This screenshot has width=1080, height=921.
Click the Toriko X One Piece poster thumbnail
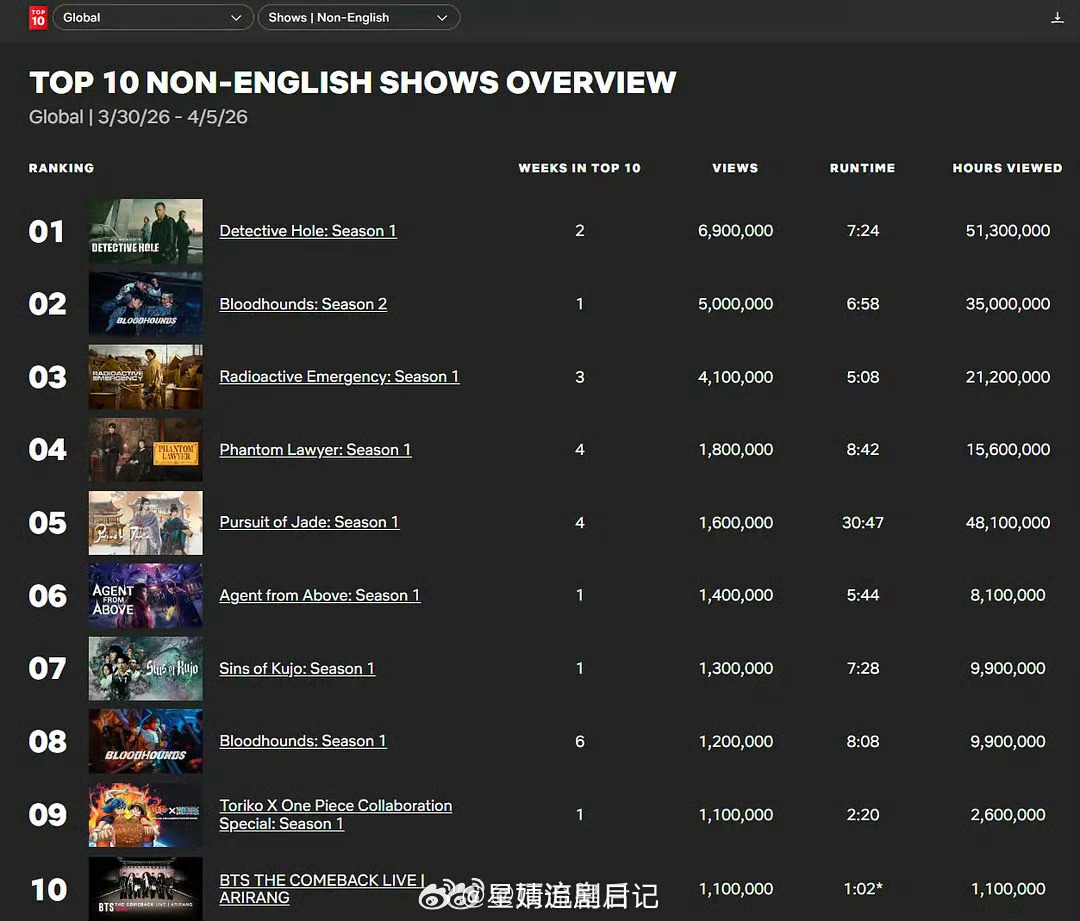[145, 814]
